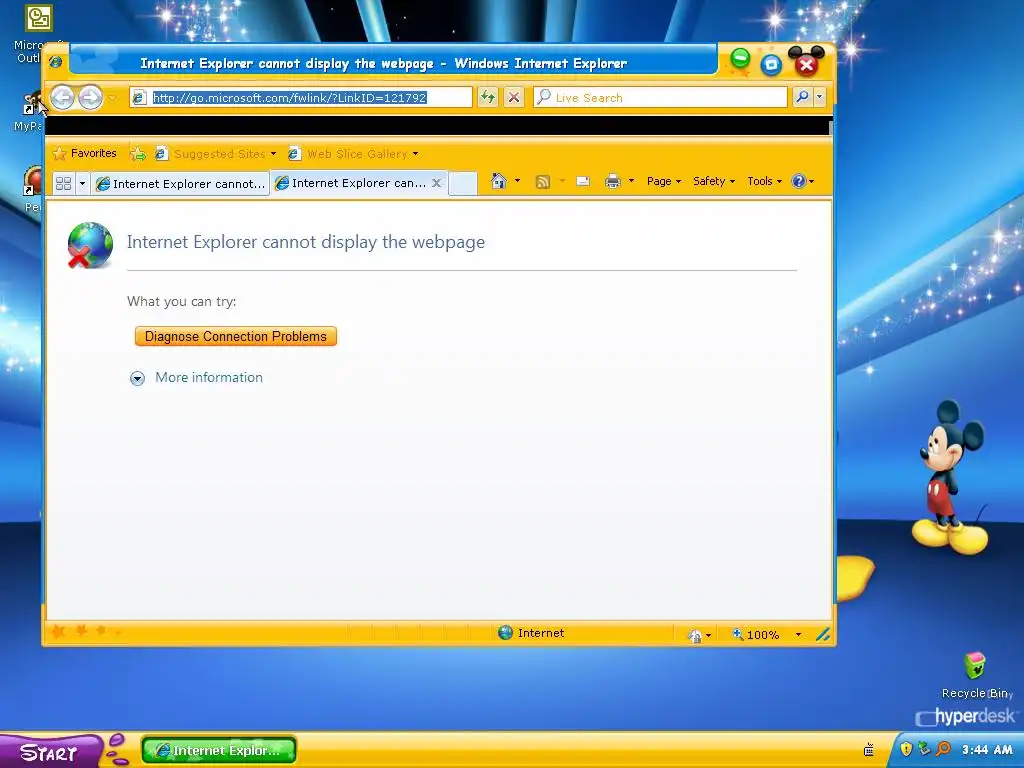Open the Page menu
This screenshot has height=768, width=1024.
[x=664, y=181]
